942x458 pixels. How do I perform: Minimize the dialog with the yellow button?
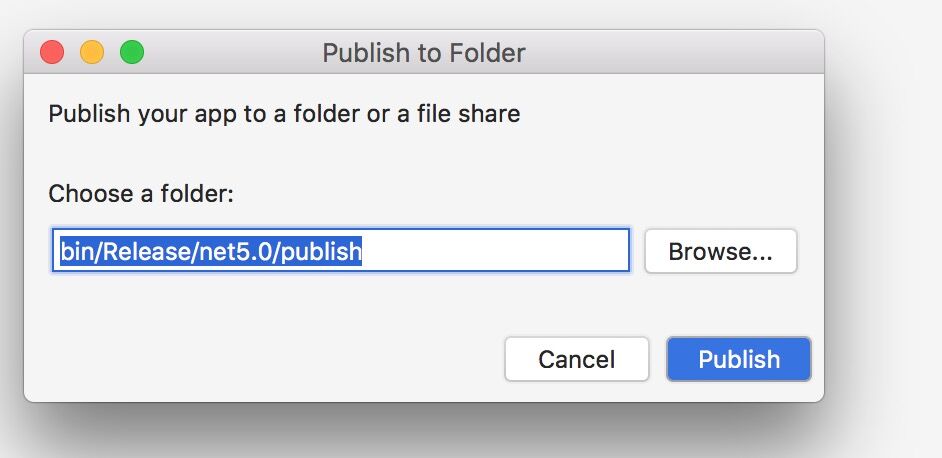pos(91,52)
